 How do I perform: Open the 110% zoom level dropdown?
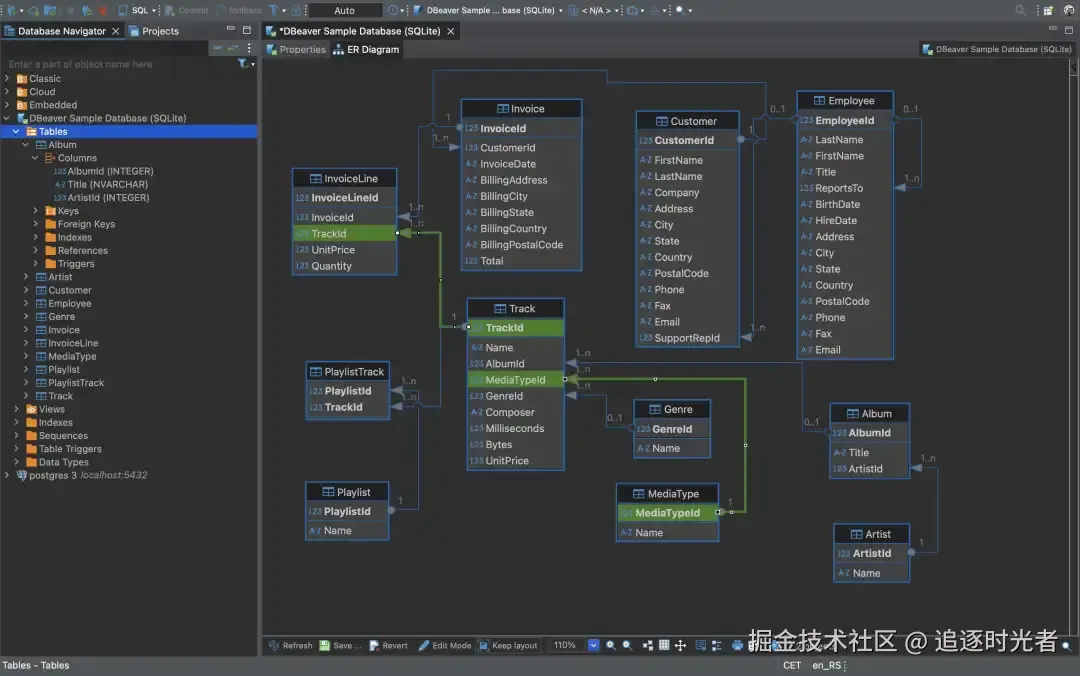593,646
